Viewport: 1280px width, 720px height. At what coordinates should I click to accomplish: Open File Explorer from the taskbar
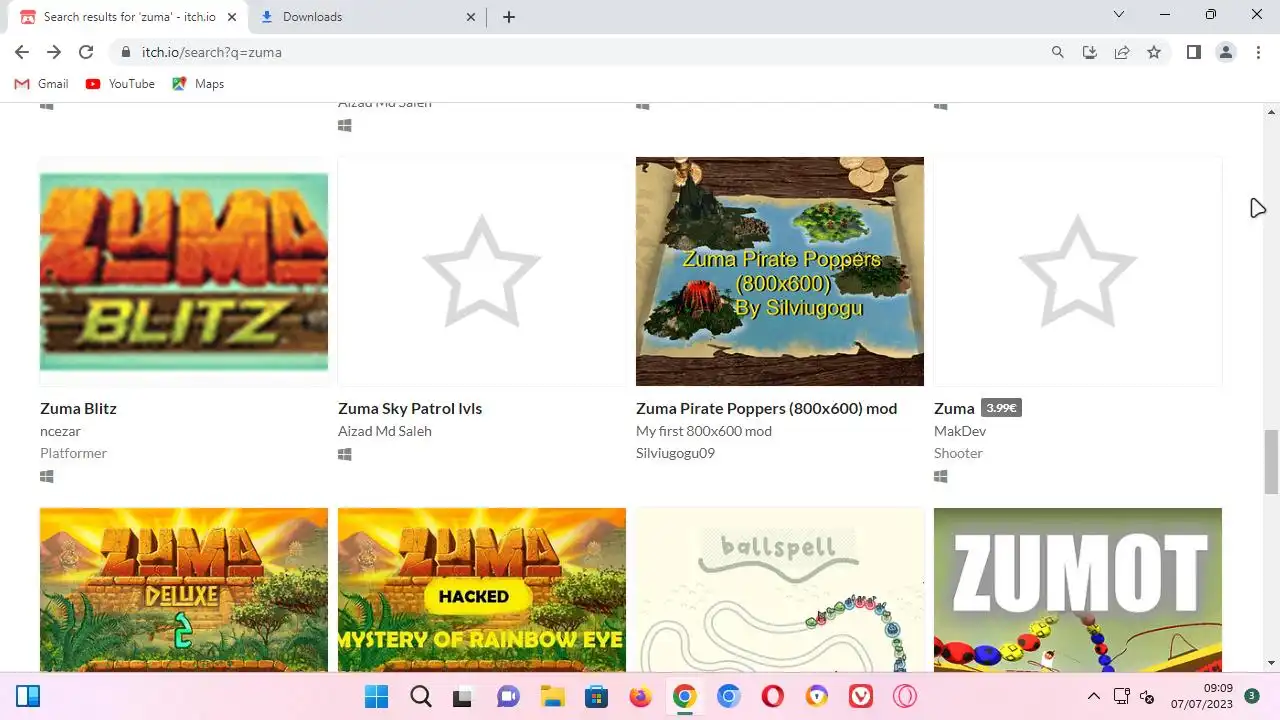552,696
